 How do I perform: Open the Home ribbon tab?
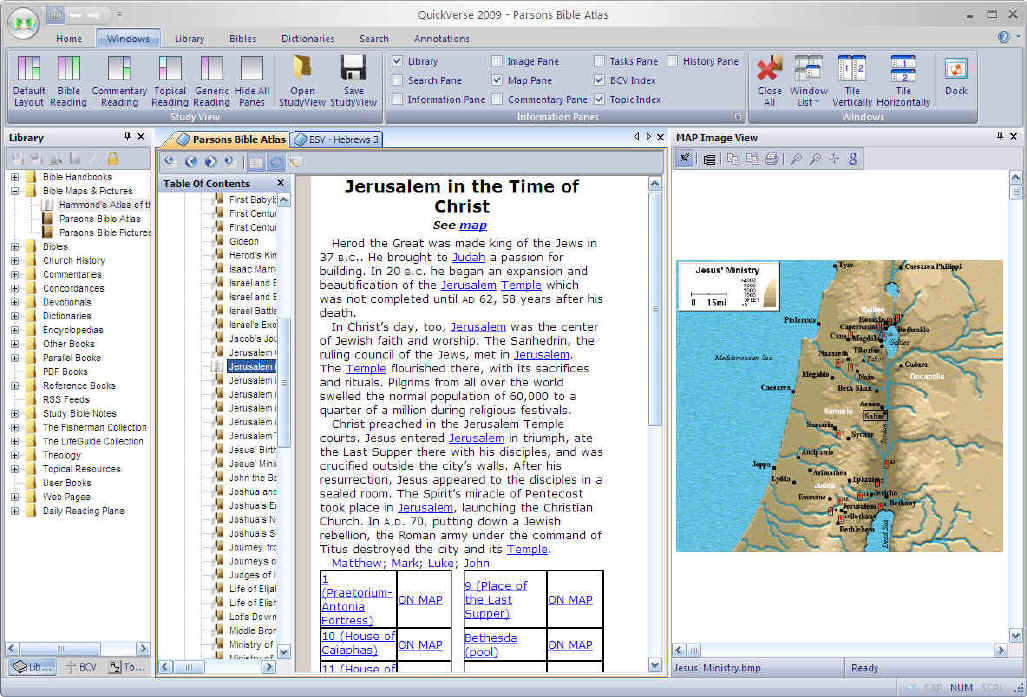click(69, 39)
